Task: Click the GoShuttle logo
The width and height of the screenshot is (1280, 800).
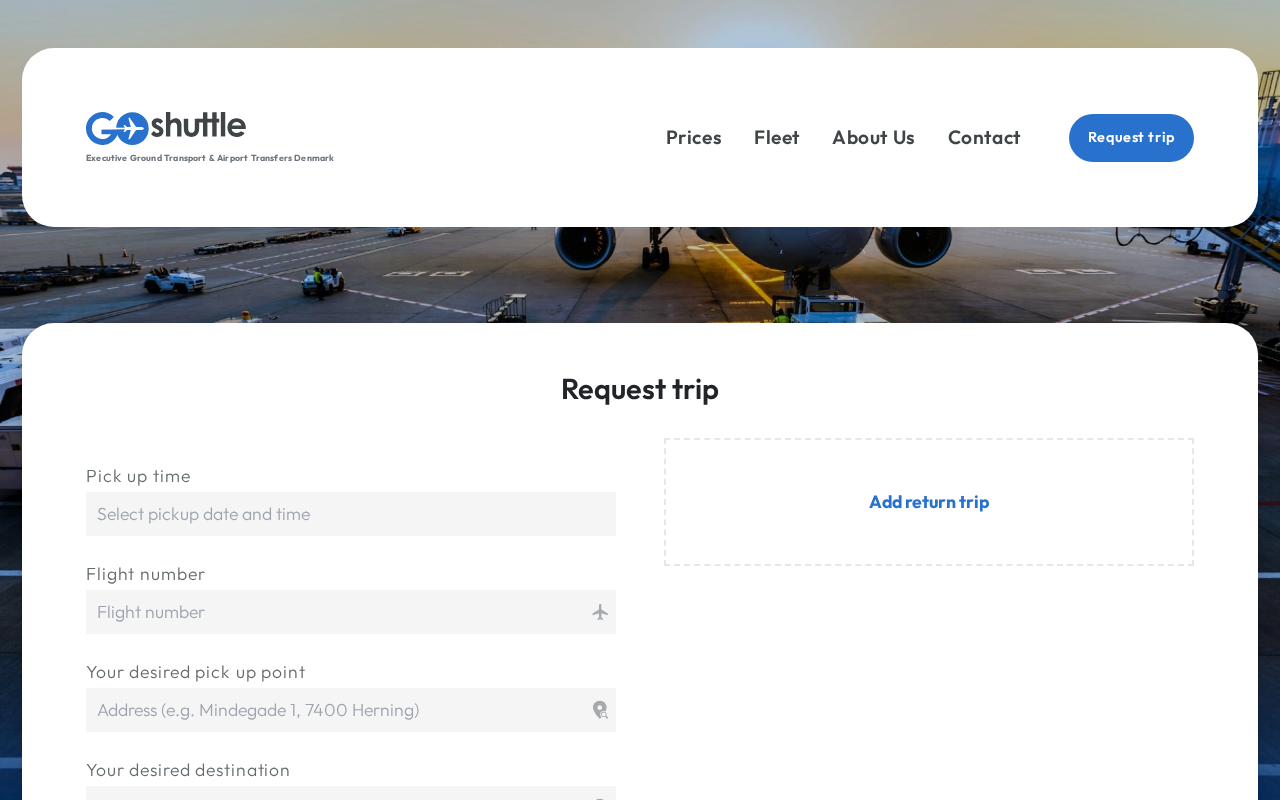Action: (166, 128)
